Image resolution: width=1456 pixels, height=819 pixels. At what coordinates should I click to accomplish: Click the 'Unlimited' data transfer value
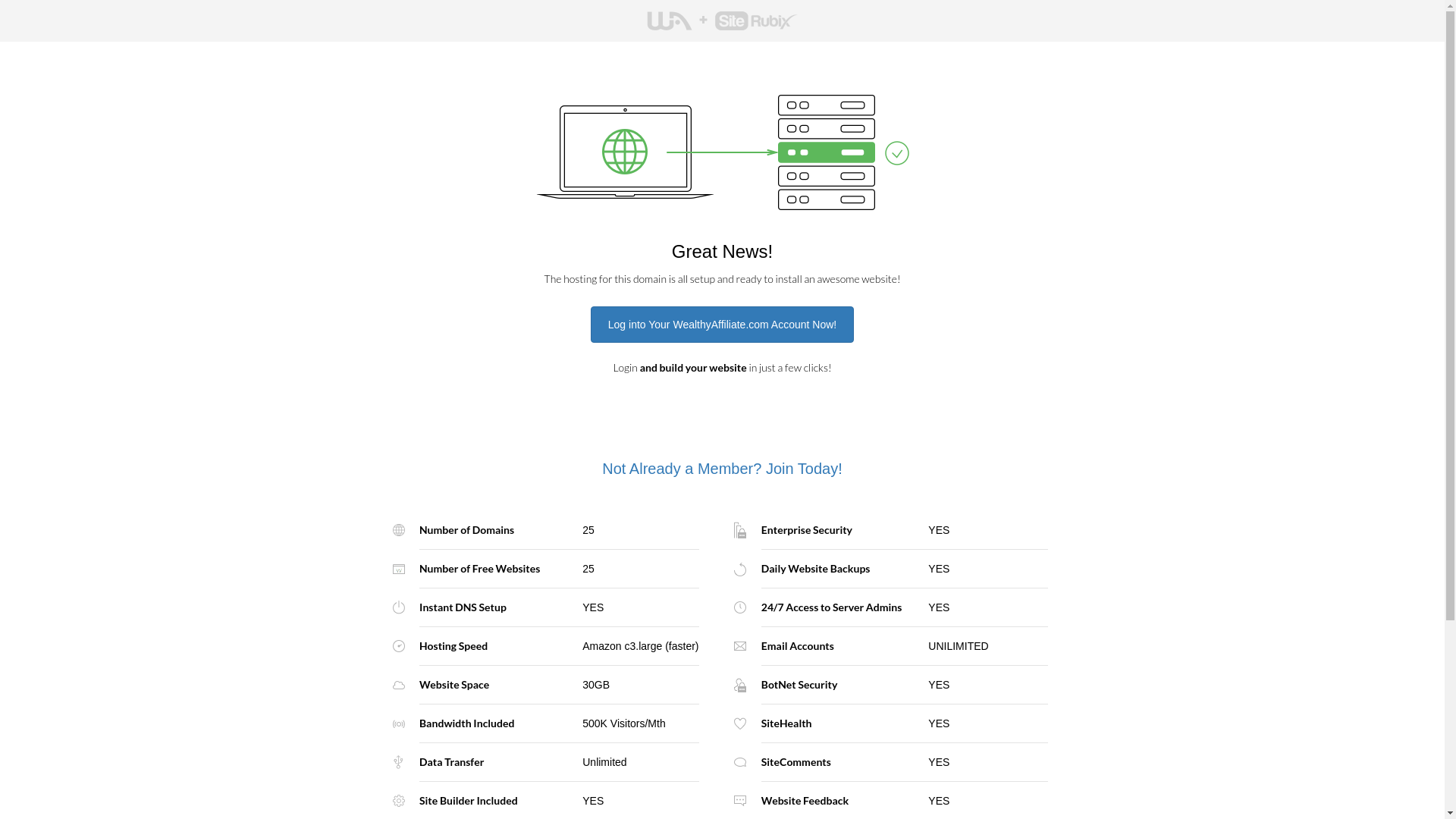pyautogui.click(x=604, y=762)
